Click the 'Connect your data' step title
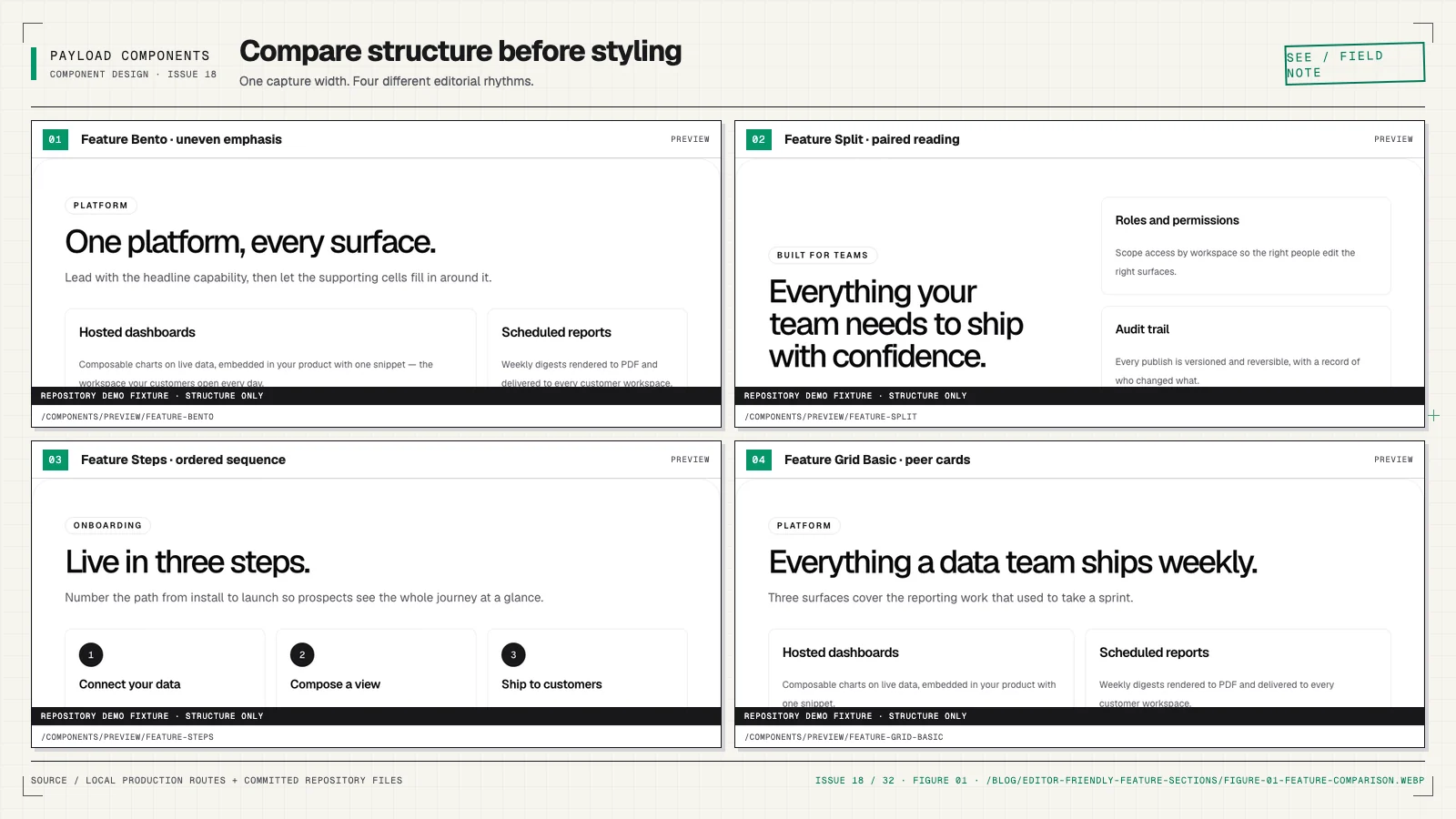This screenshot has width=1456, height=819. click(x=129, y=684)
